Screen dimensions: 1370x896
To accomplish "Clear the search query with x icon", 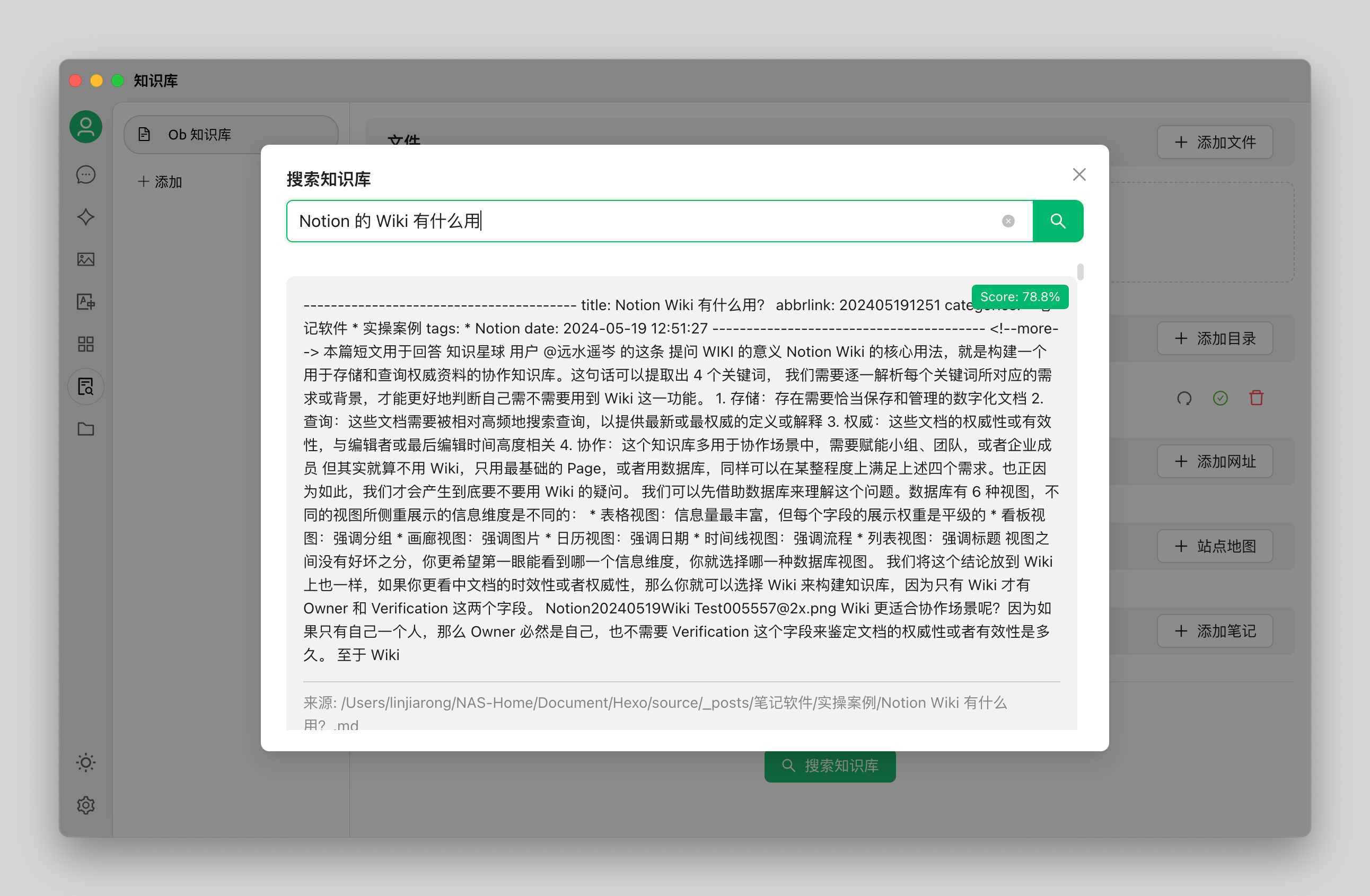I will (1008, 221).
